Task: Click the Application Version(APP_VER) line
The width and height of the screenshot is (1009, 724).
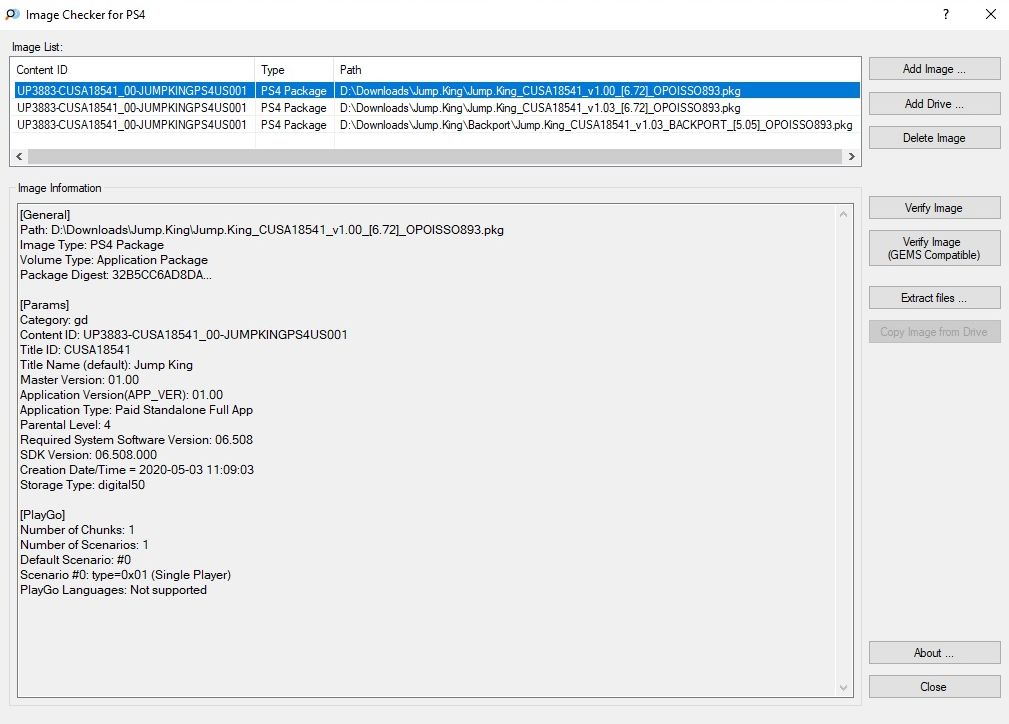Action: coord(122,395)
